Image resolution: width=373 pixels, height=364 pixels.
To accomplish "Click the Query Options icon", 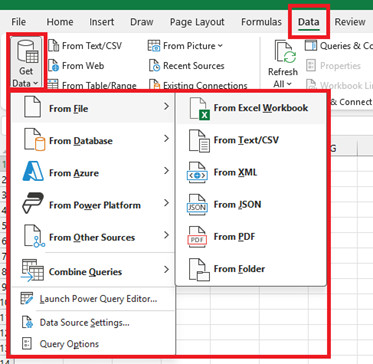I will coord(27,344).
